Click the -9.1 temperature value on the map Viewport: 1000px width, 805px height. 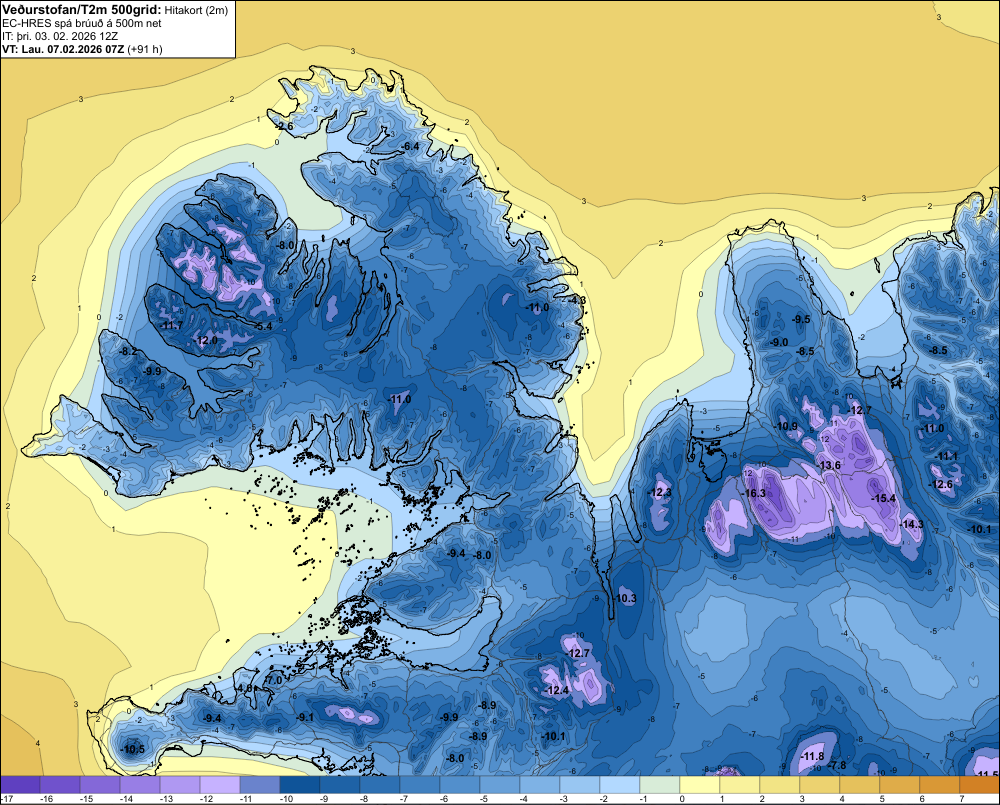tap(305, 718)
